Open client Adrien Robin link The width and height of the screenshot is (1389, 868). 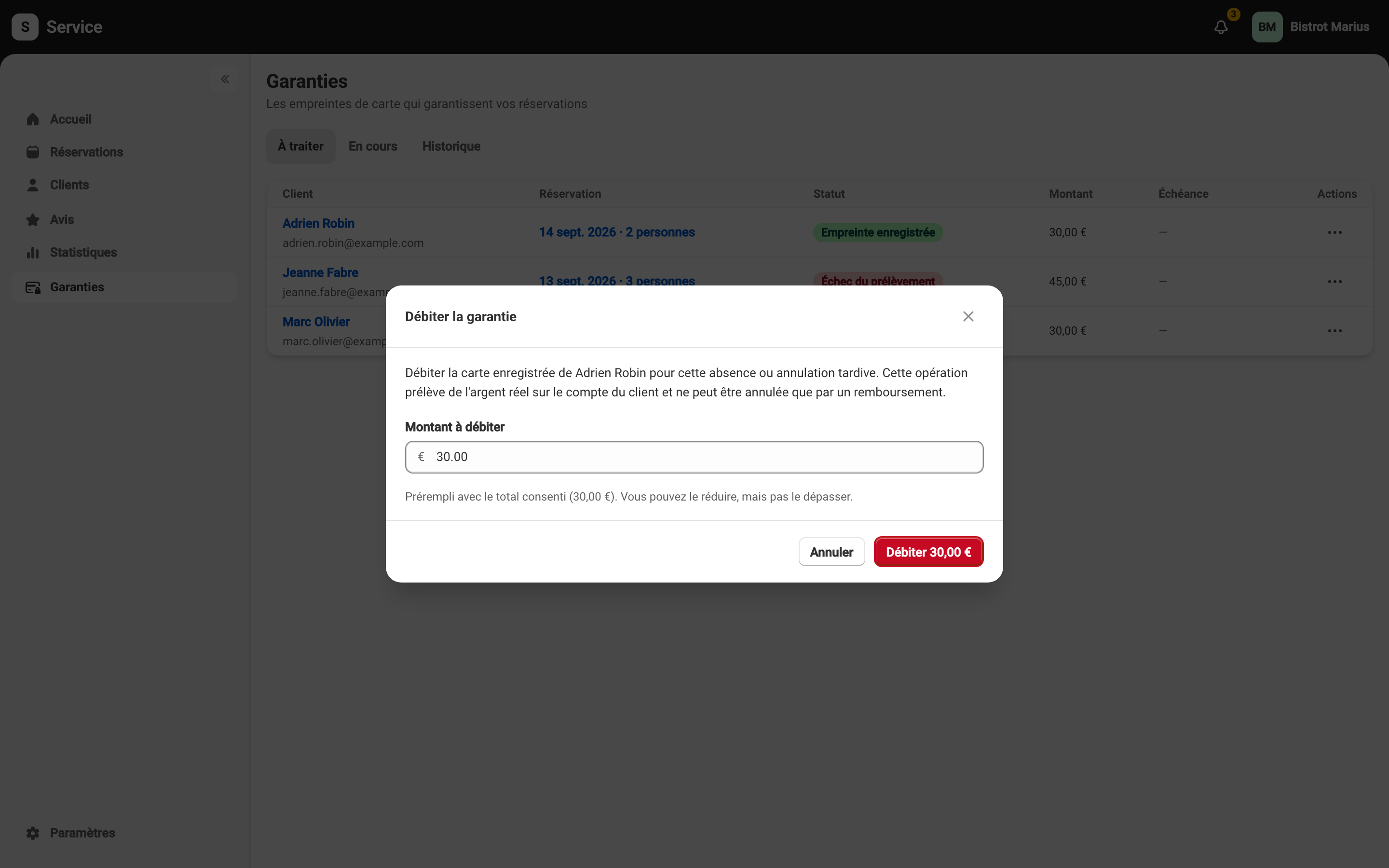point(318,223)
